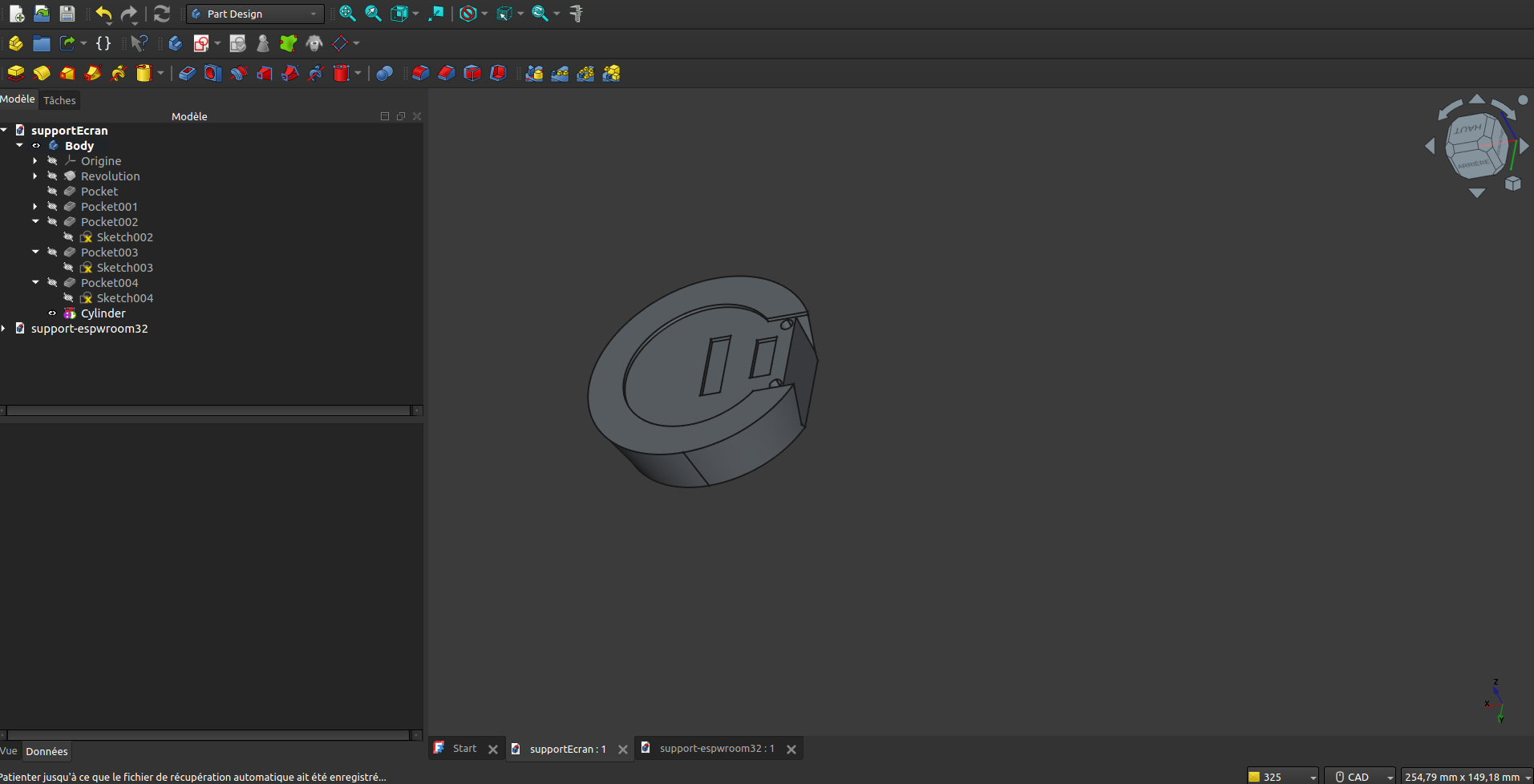Click the Fit All zoom icon
Image resolution: width=1534 pixels, height=784 pixels.
pos(347,14)
